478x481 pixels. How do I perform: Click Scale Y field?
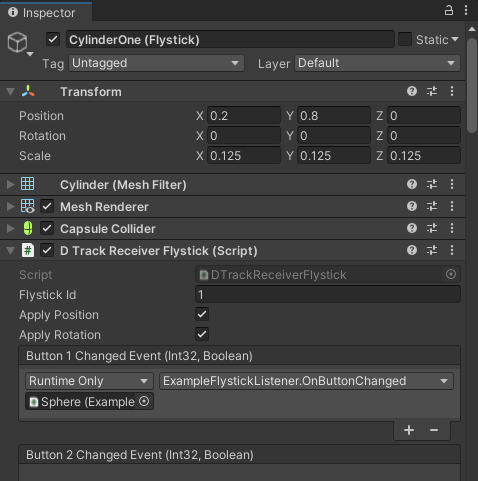(334, 156)
